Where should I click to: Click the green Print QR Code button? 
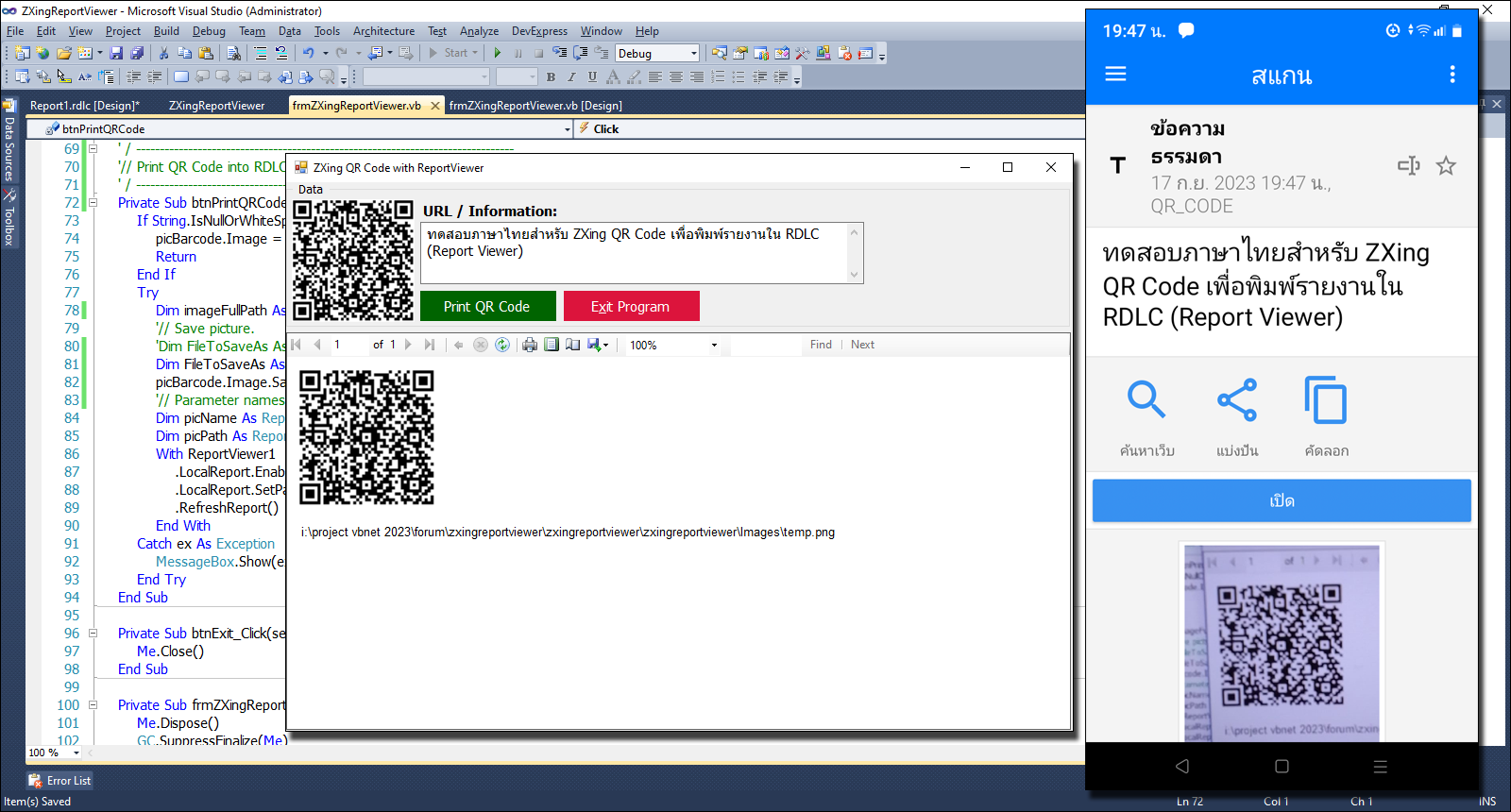pos(487,306)
